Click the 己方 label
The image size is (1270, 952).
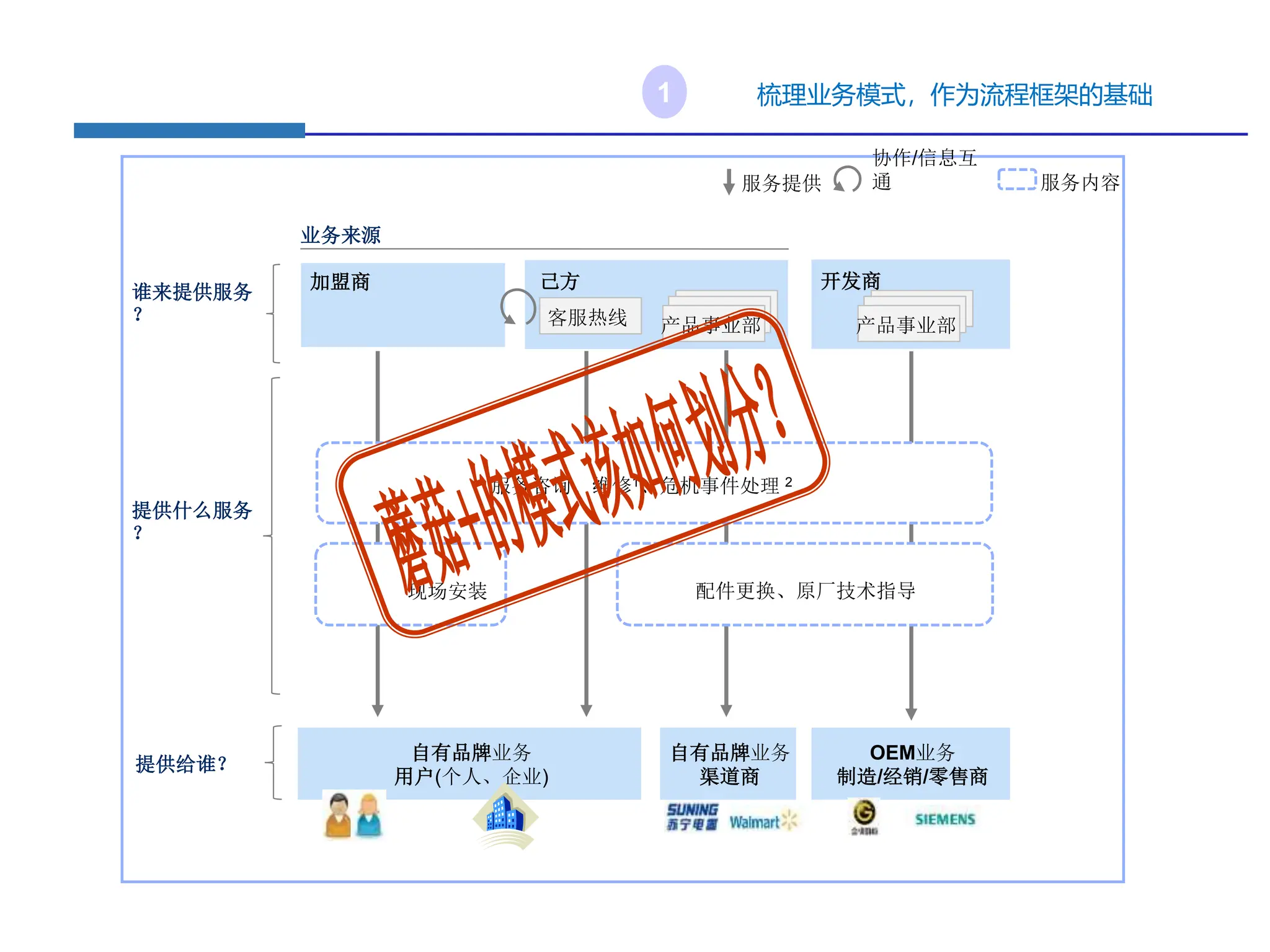tap(560, 281)
